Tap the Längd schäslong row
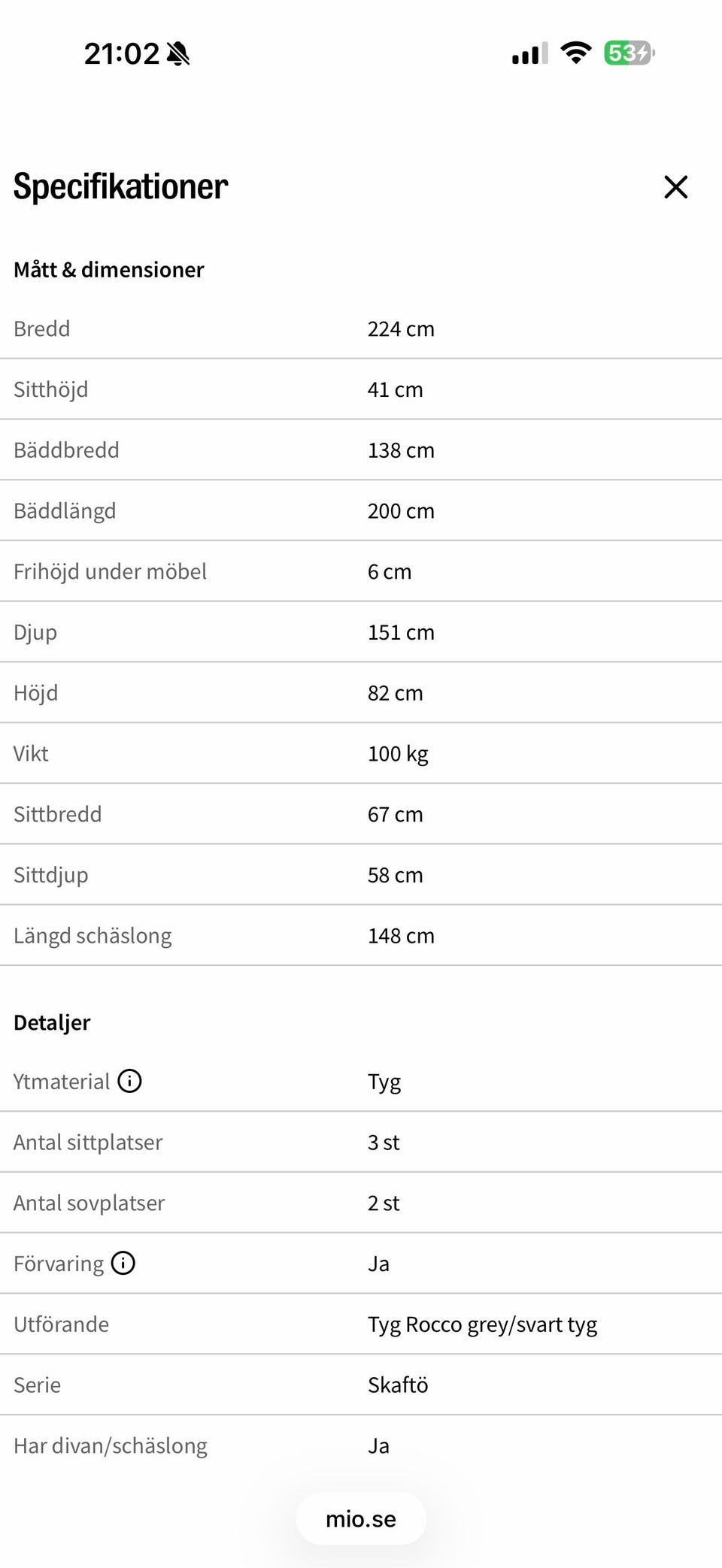The width and height of the screenshot is (722, 1568). click(x=361, y=936)
